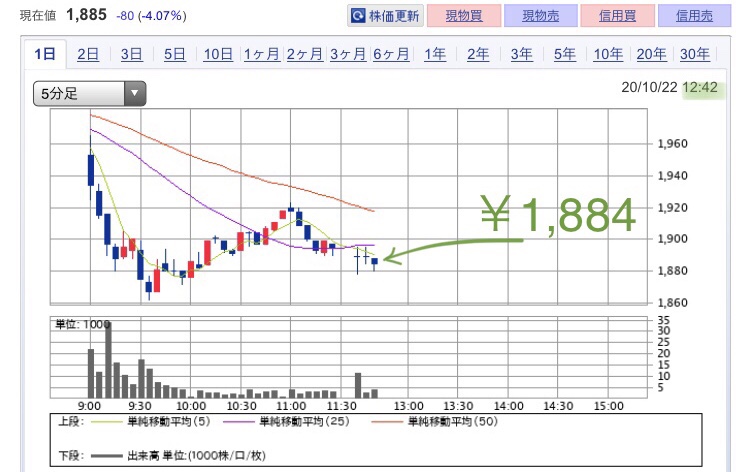Click the 1,940 price axis label
The height and width of the screenshot is (472, 736).
673,176
